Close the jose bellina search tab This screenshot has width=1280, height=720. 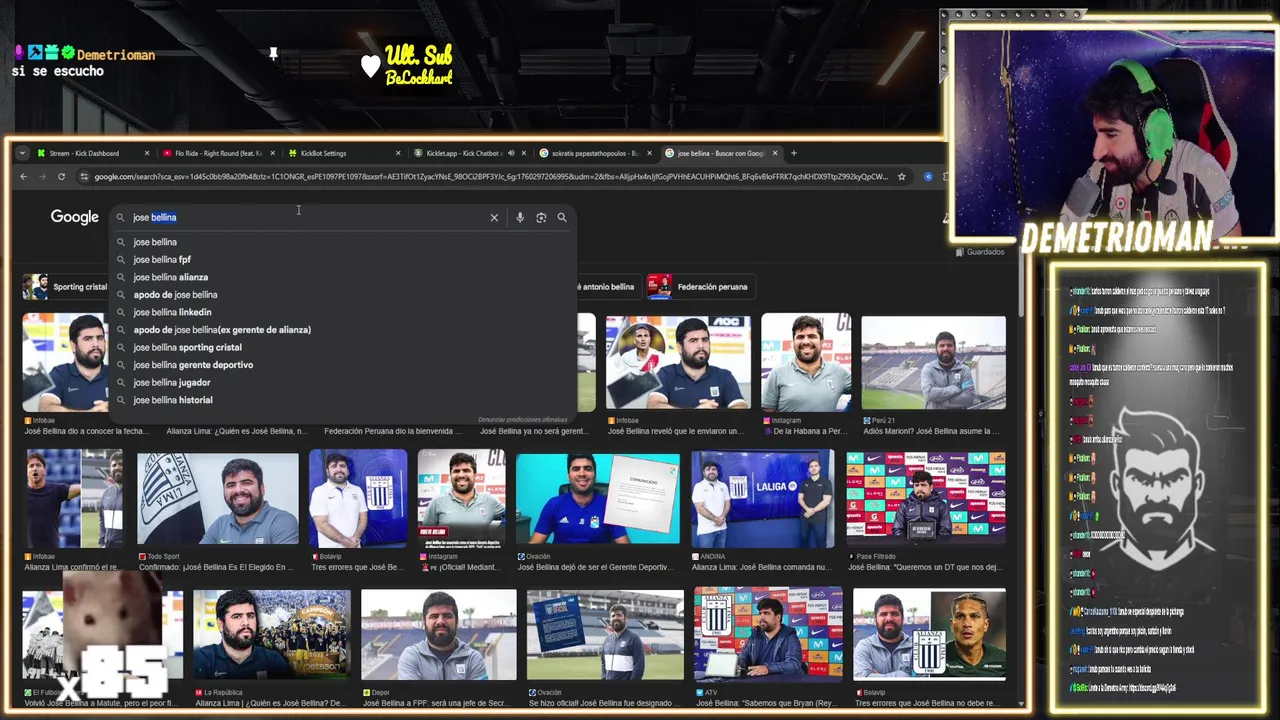pos(775,153)
